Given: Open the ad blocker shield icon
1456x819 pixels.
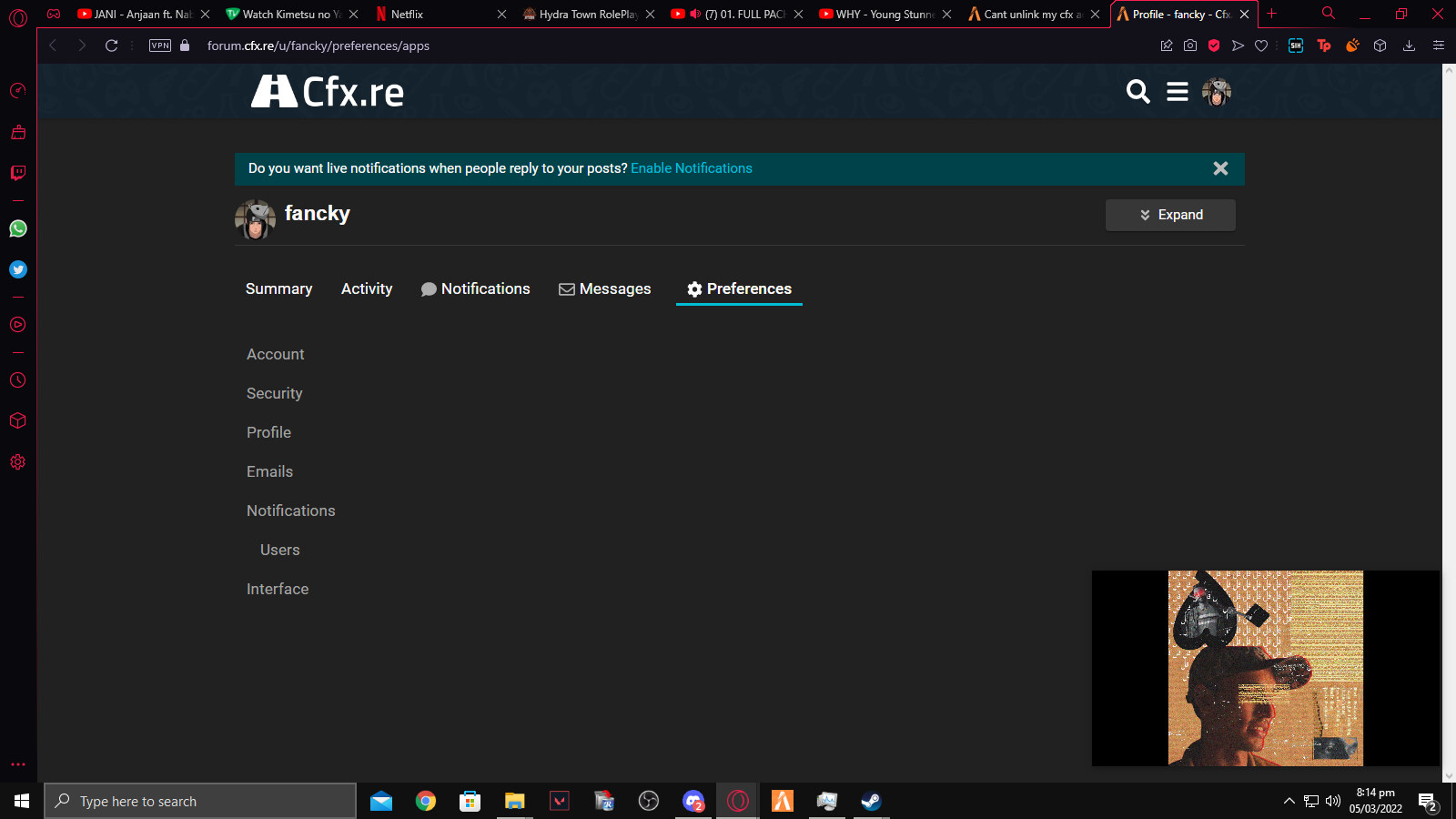Looking at the screenshot, I should [1214, 45].
